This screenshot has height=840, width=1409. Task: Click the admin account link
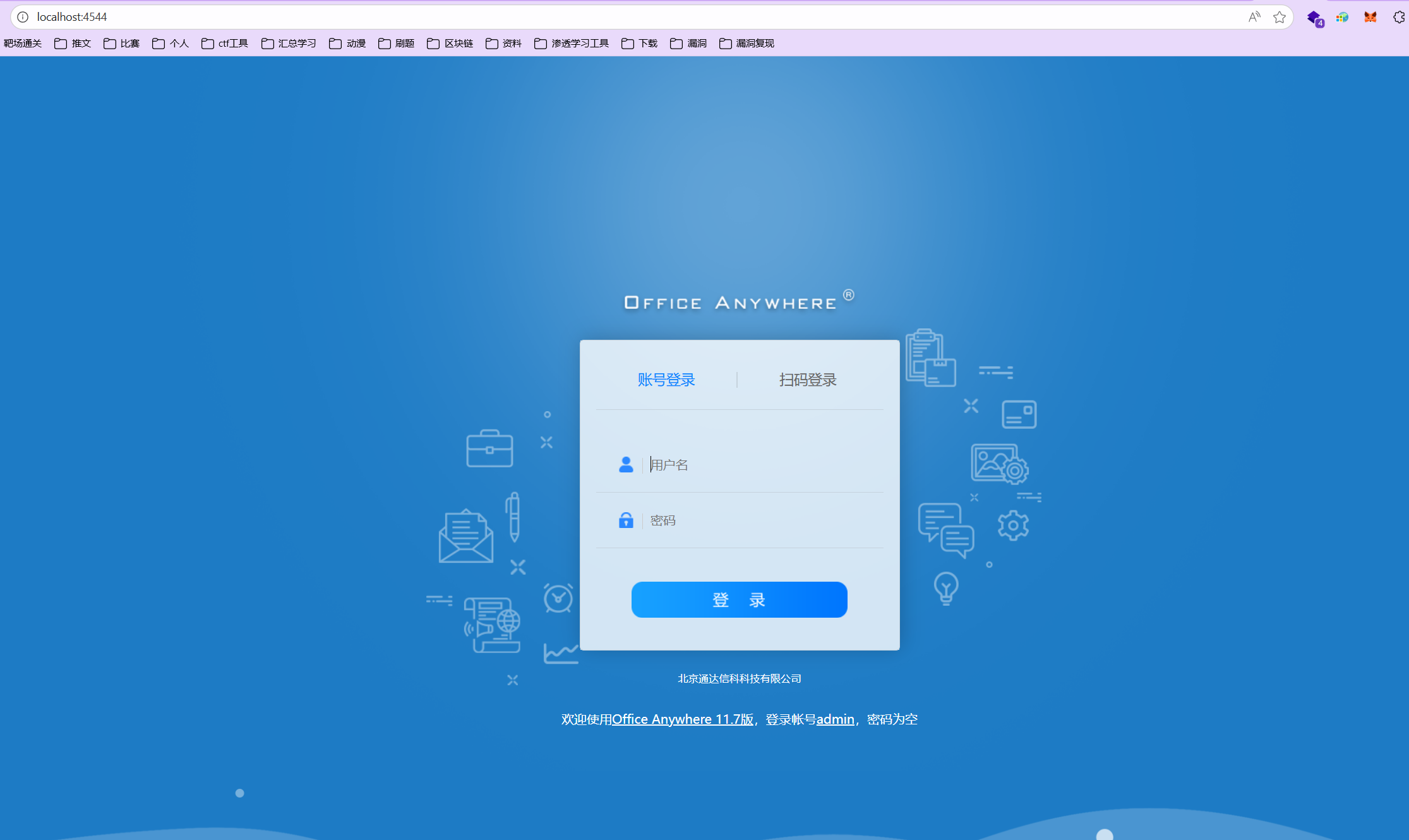point(835,719)
